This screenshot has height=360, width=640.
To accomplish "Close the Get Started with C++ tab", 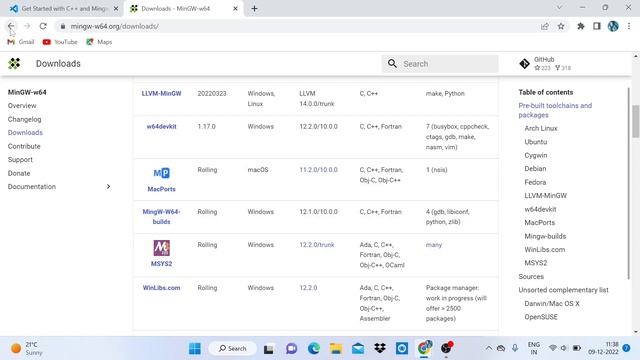I will click(116, 8).
